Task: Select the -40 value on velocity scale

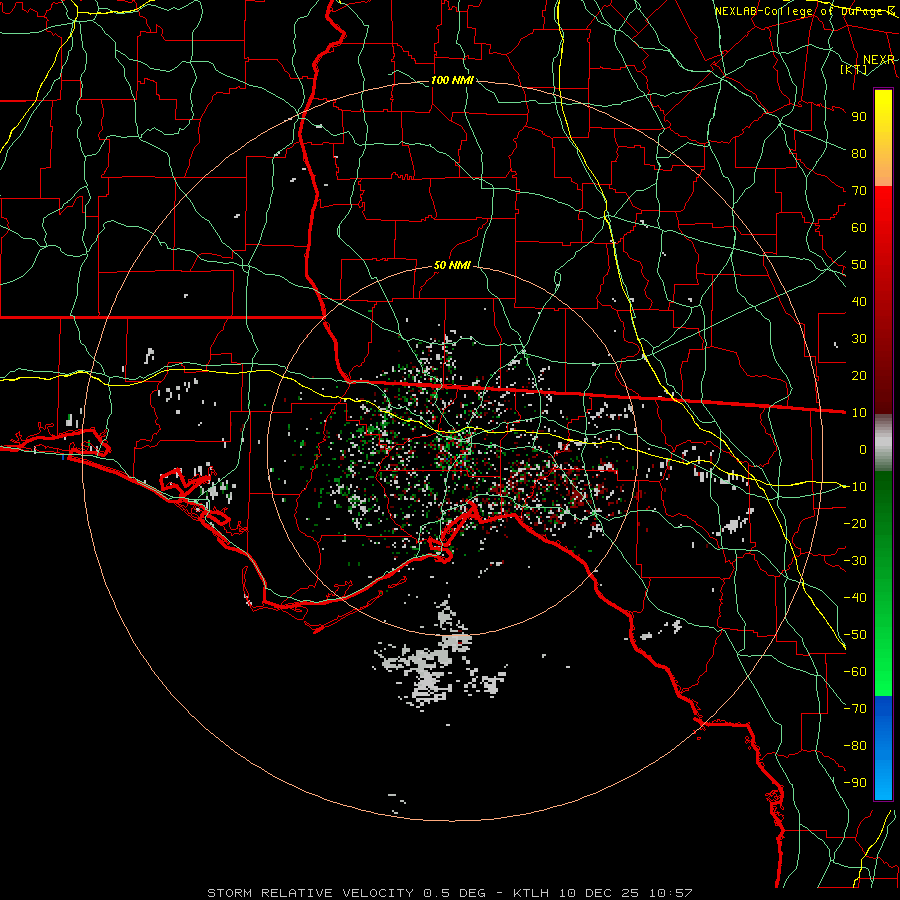Action: 855,598
